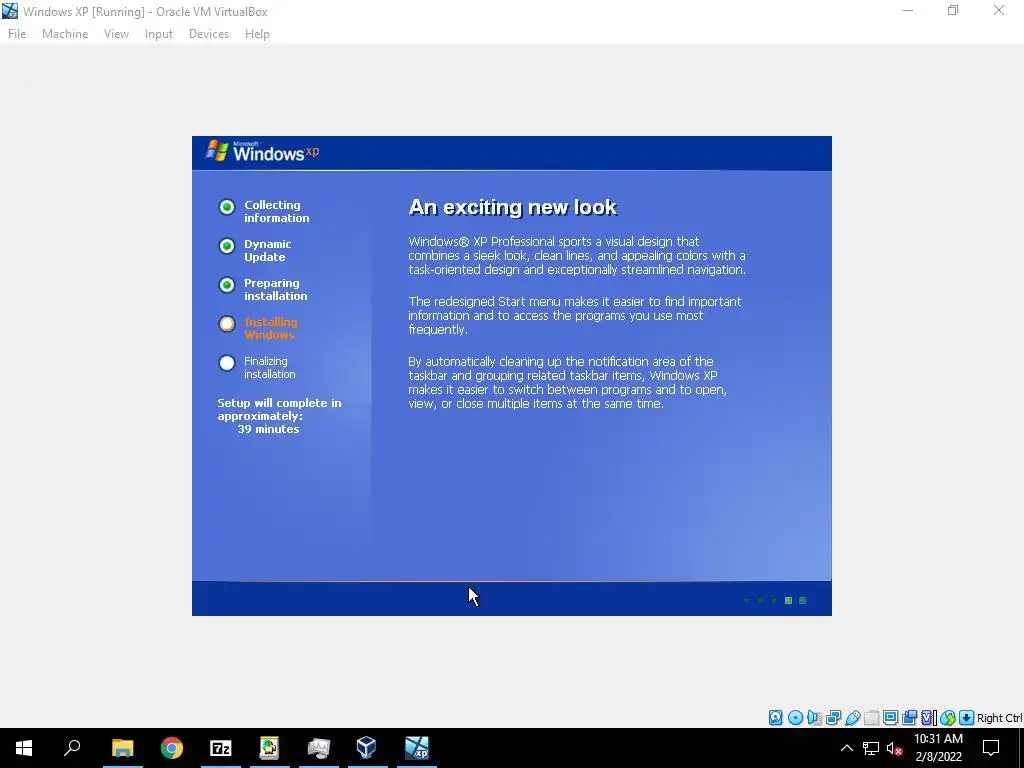The height and width of the screenshot is (768, 1024).
Task: Minimize the VirtualBox window
Action: click(x=908, y=11)
